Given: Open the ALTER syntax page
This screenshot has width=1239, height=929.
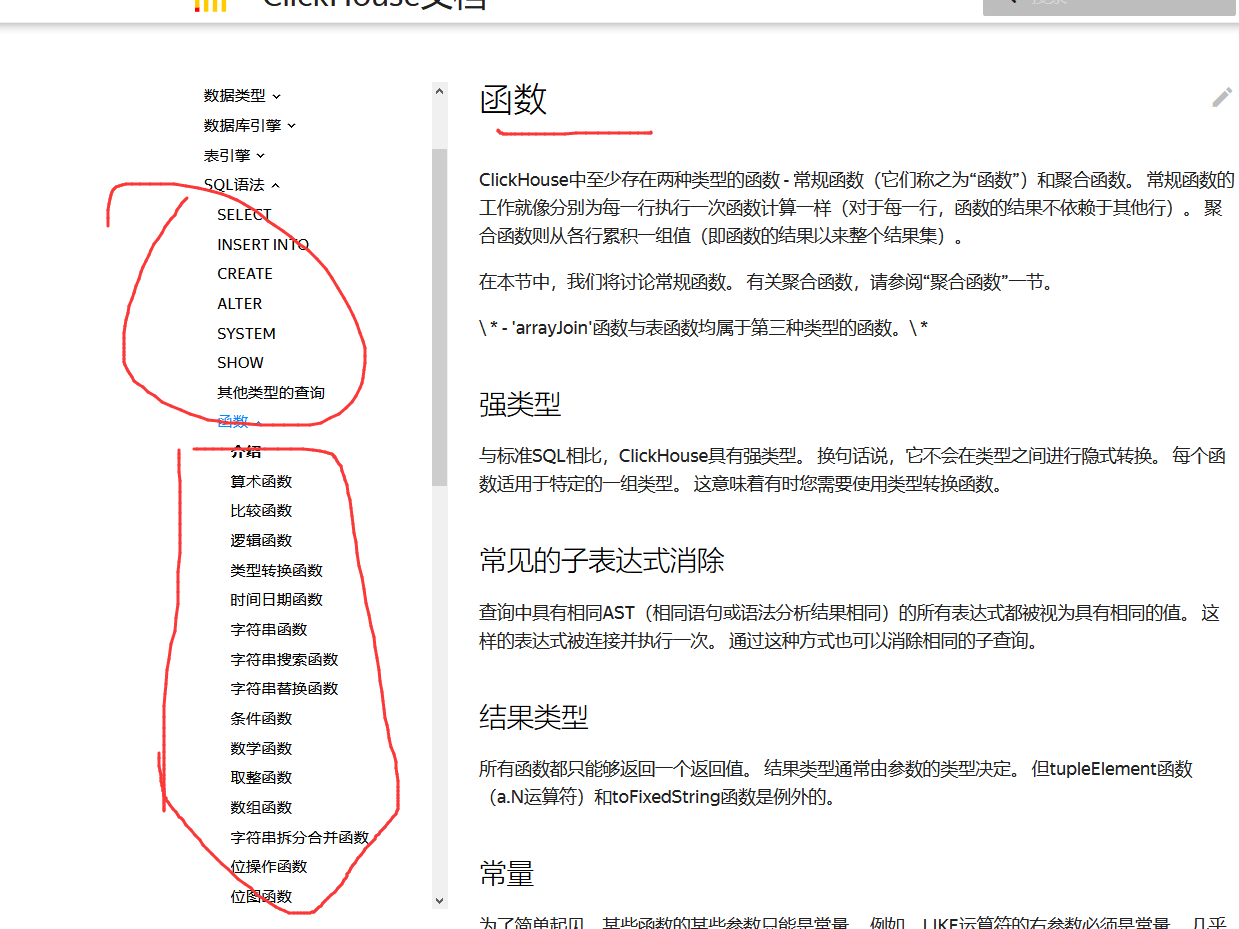Looking at the screenshot, I should [x=240, y=304].
